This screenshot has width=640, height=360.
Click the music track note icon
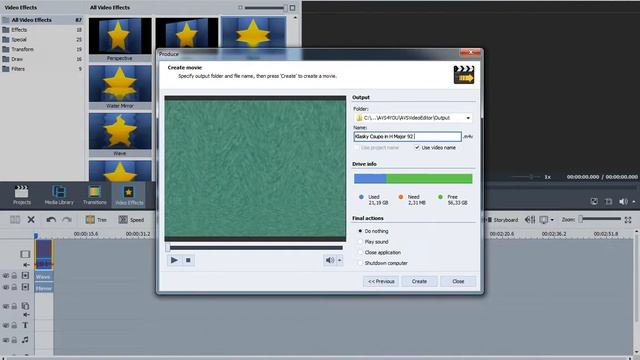click(25, 340)
